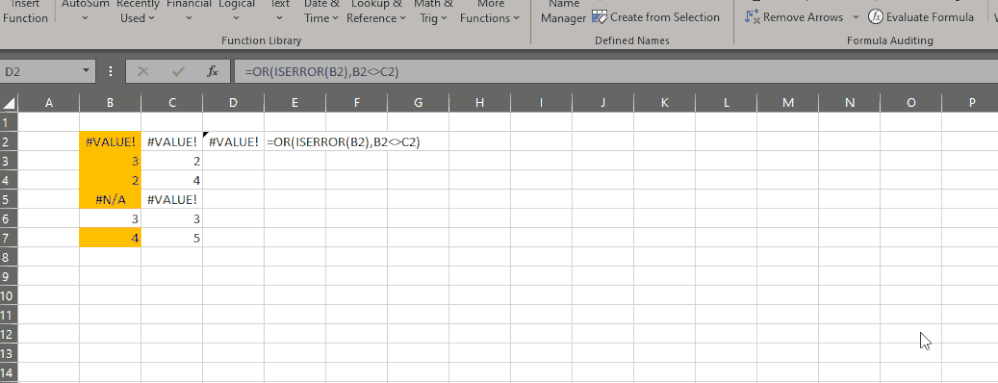Select column D header
The width and height of the screenshot is (998, 383).
click(234, 102)
